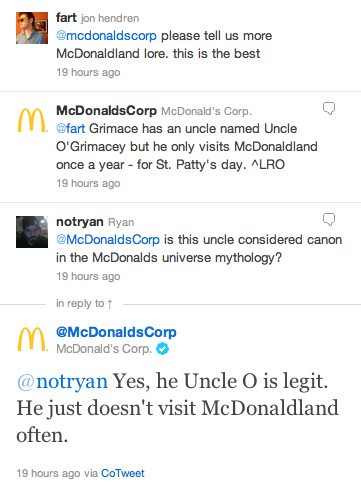Open fart's profile avatar photo

pos(32,28)
